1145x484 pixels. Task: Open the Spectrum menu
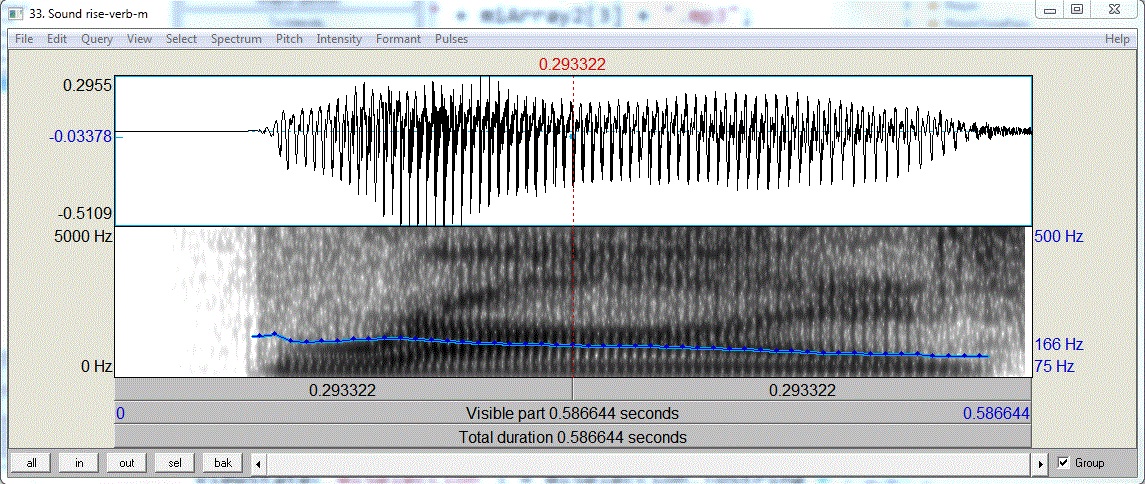coord(237,39)
